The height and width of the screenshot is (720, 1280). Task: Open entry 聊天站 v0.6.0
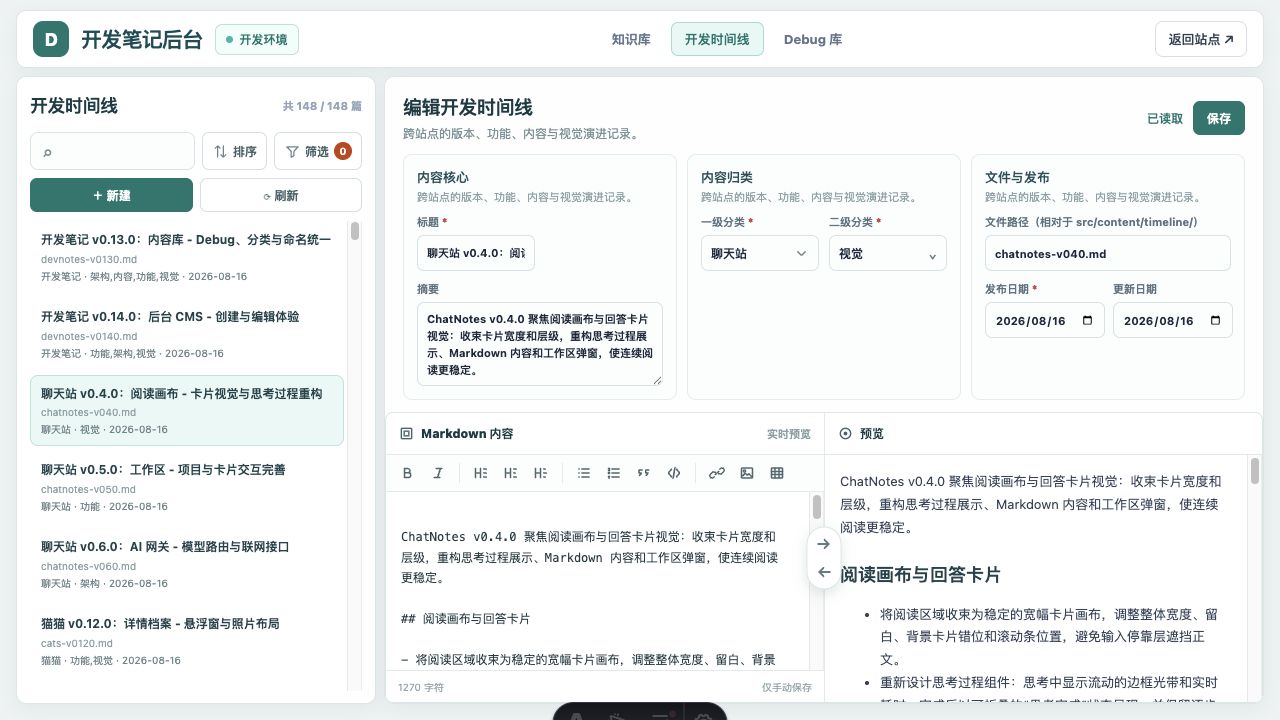tap(187, 564)
